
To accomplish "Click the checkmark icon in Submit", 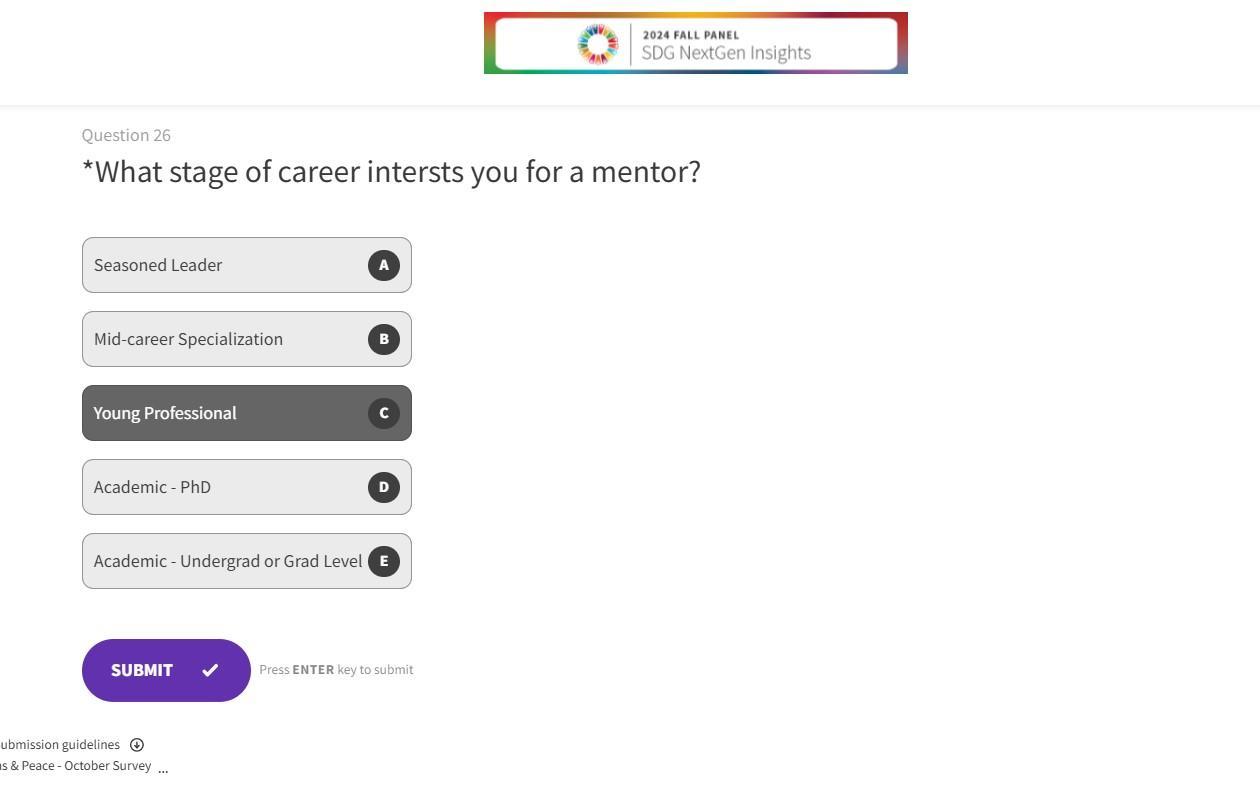I will tap(210, 670).
